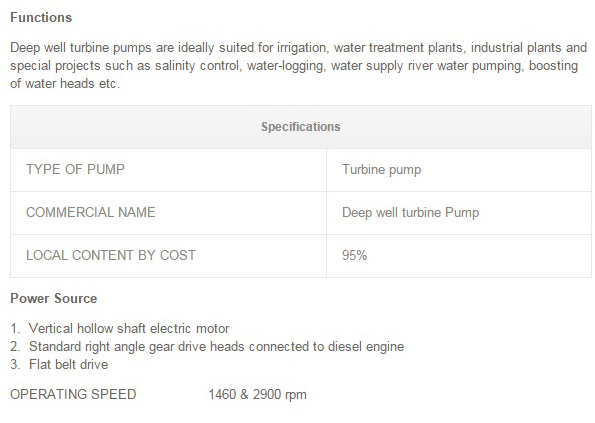Viewport: 595px width, 423px height.
Task: Select the LOCAL CONTENT BY COST cell
Action: tap(168, 255)
